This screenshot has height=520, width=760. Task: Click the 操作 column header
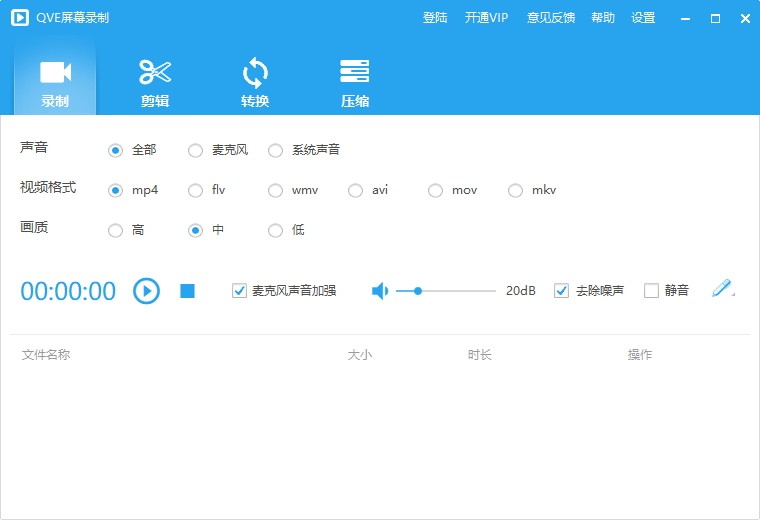(x=640, y=355)
